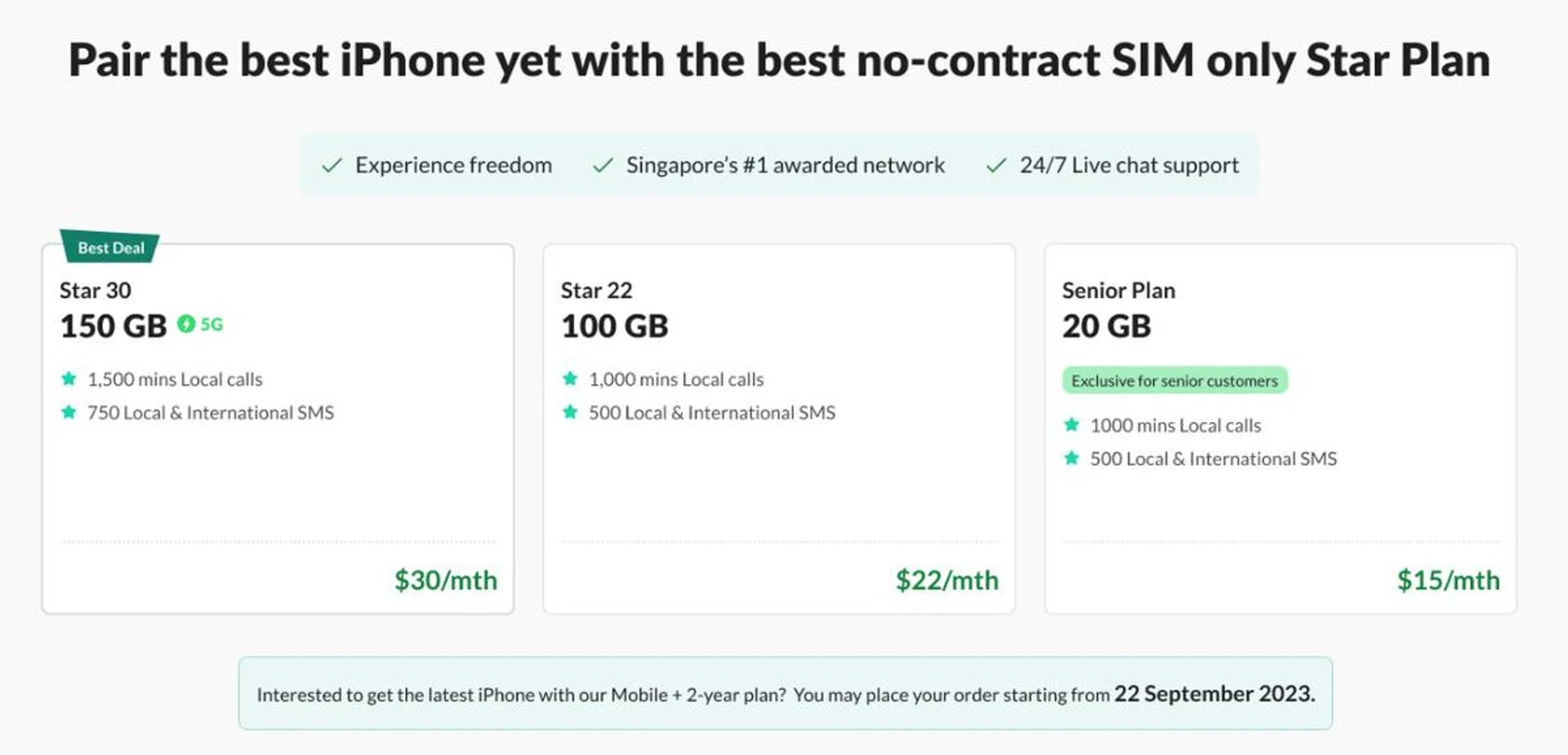Select the $22/mth price
Screen dimensions: 1568x755
click(947, 580)
